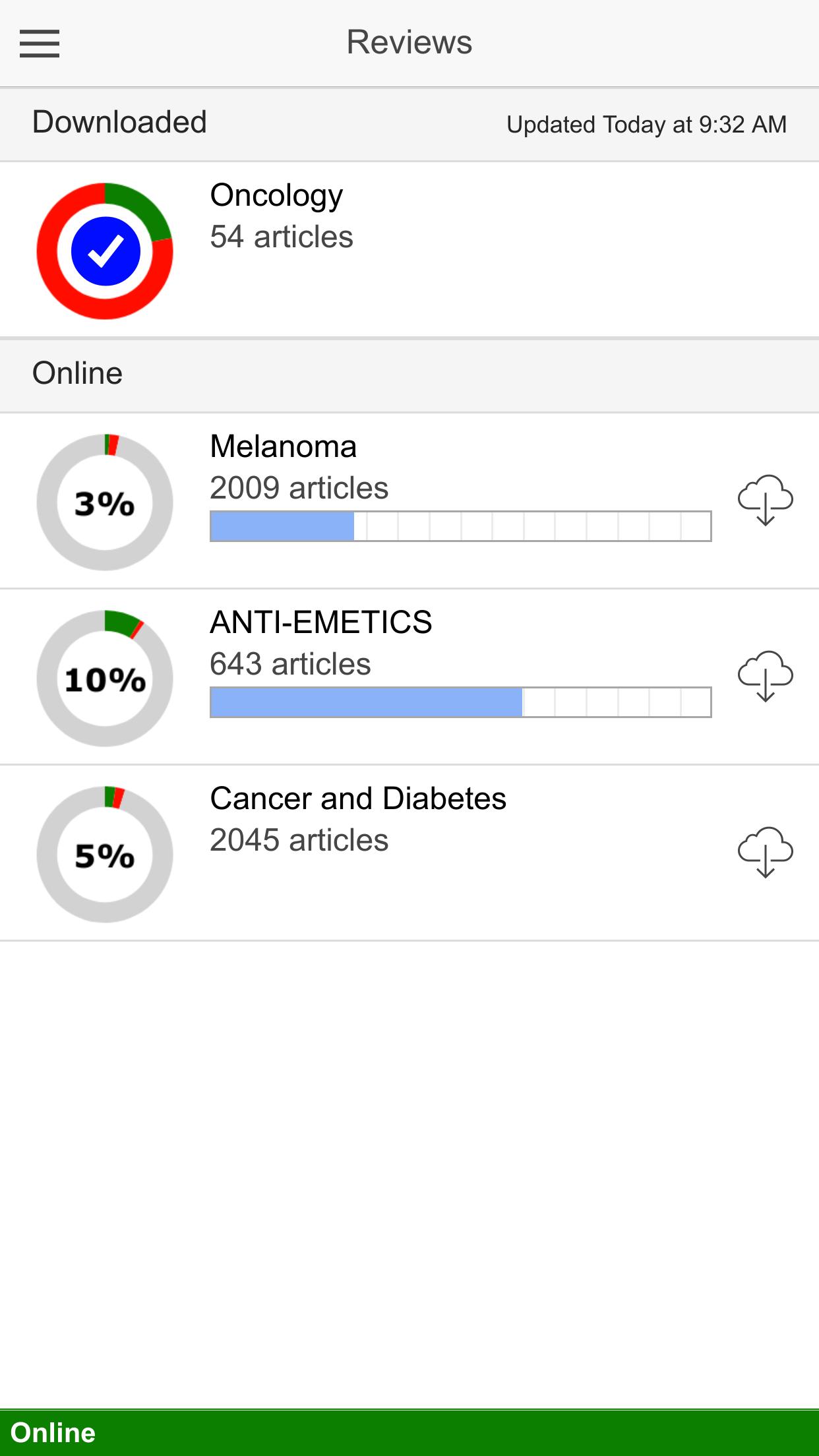Viewport: 819px width, 1456px height.
Task: Open the Oncology review title
Action: (276, 196)
